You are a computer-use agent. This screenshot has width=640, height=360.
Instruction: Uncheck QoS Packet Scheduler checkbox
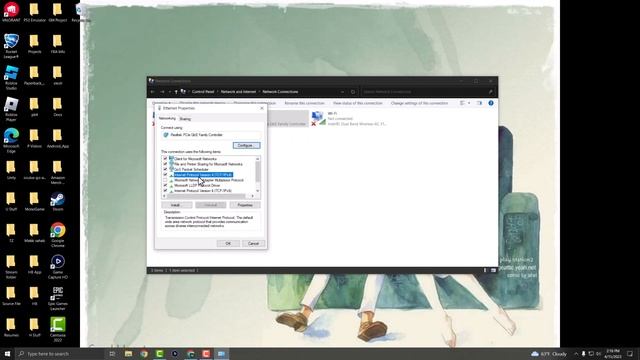(165, 169)
